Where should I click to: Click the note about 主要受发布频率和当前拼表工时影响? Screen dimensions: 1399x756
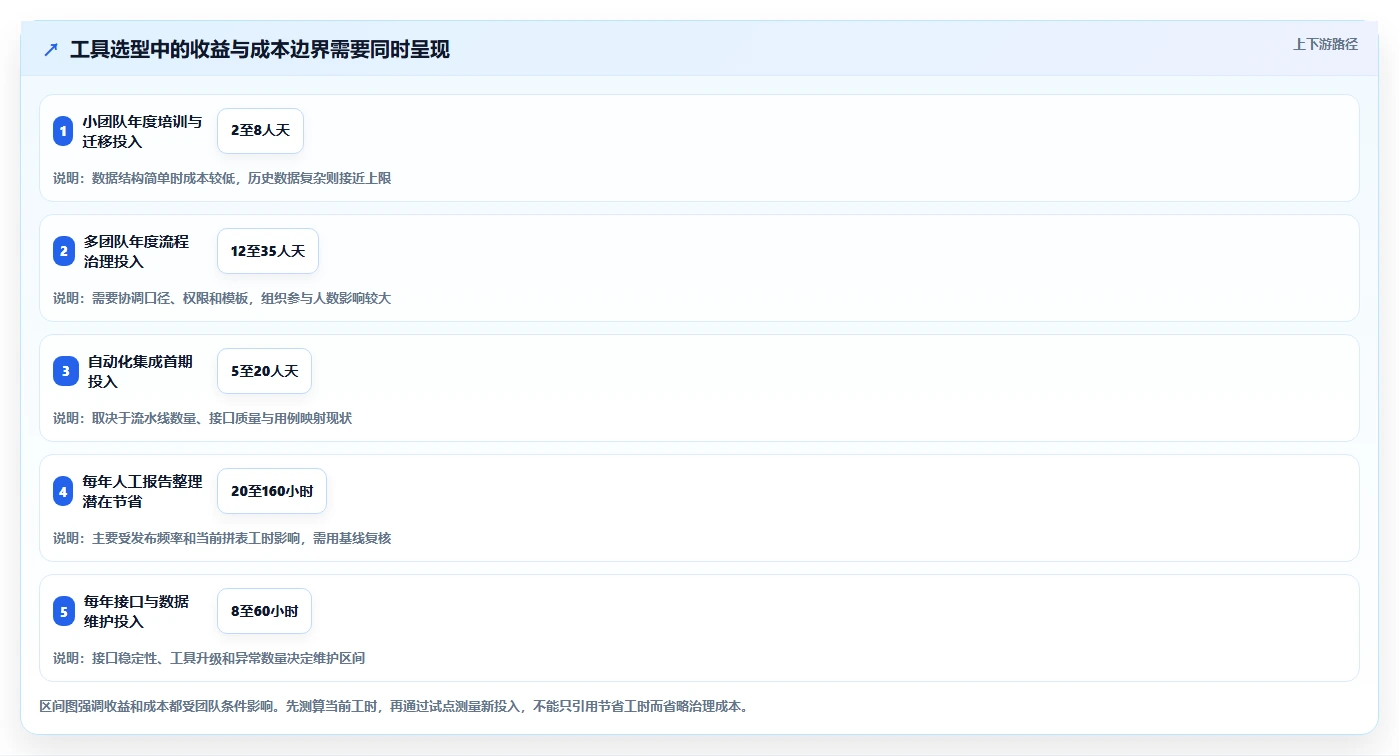[222, 538]
